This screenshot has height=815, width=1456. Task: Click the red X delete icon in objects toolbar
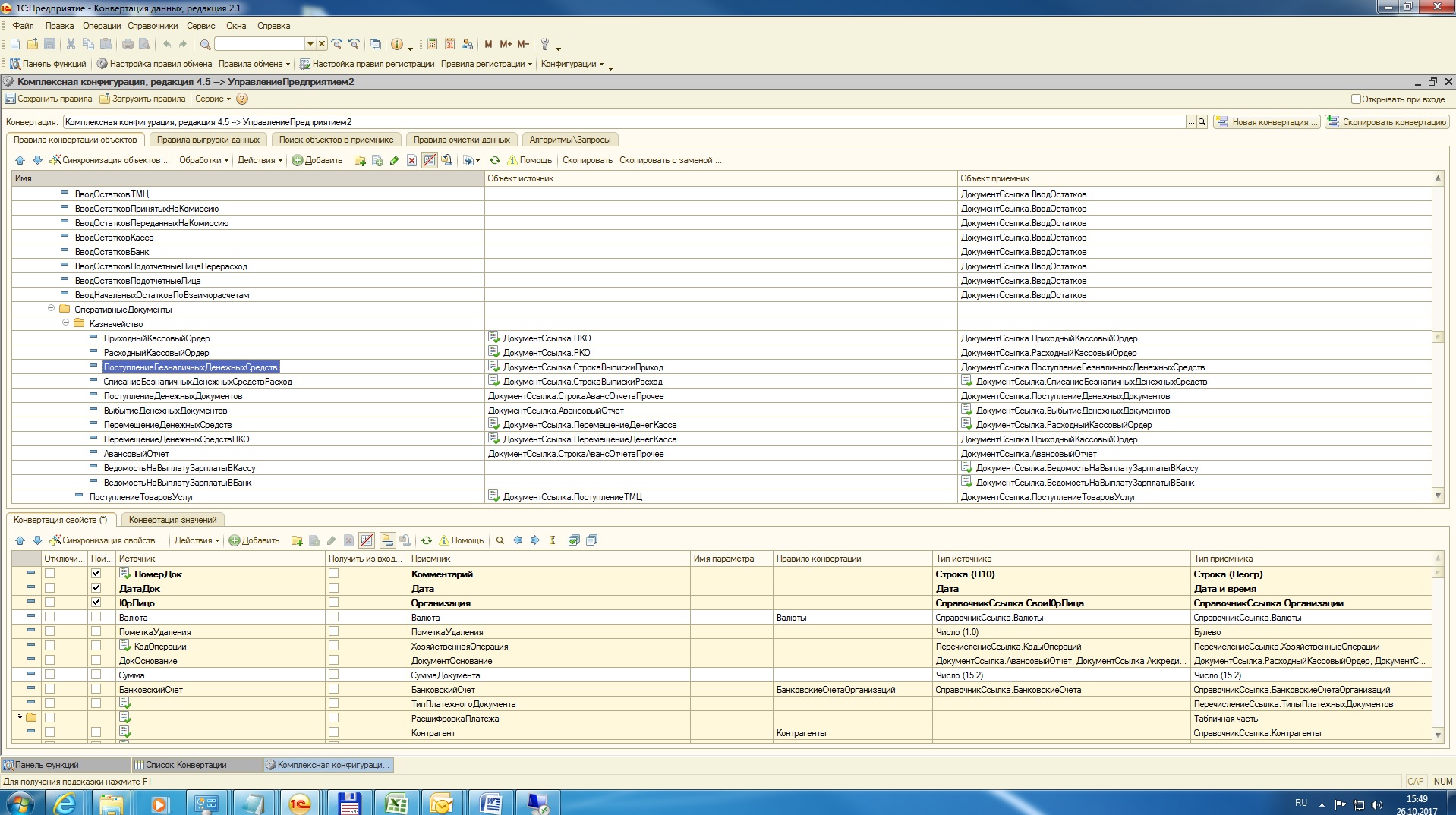pos(411,160)
